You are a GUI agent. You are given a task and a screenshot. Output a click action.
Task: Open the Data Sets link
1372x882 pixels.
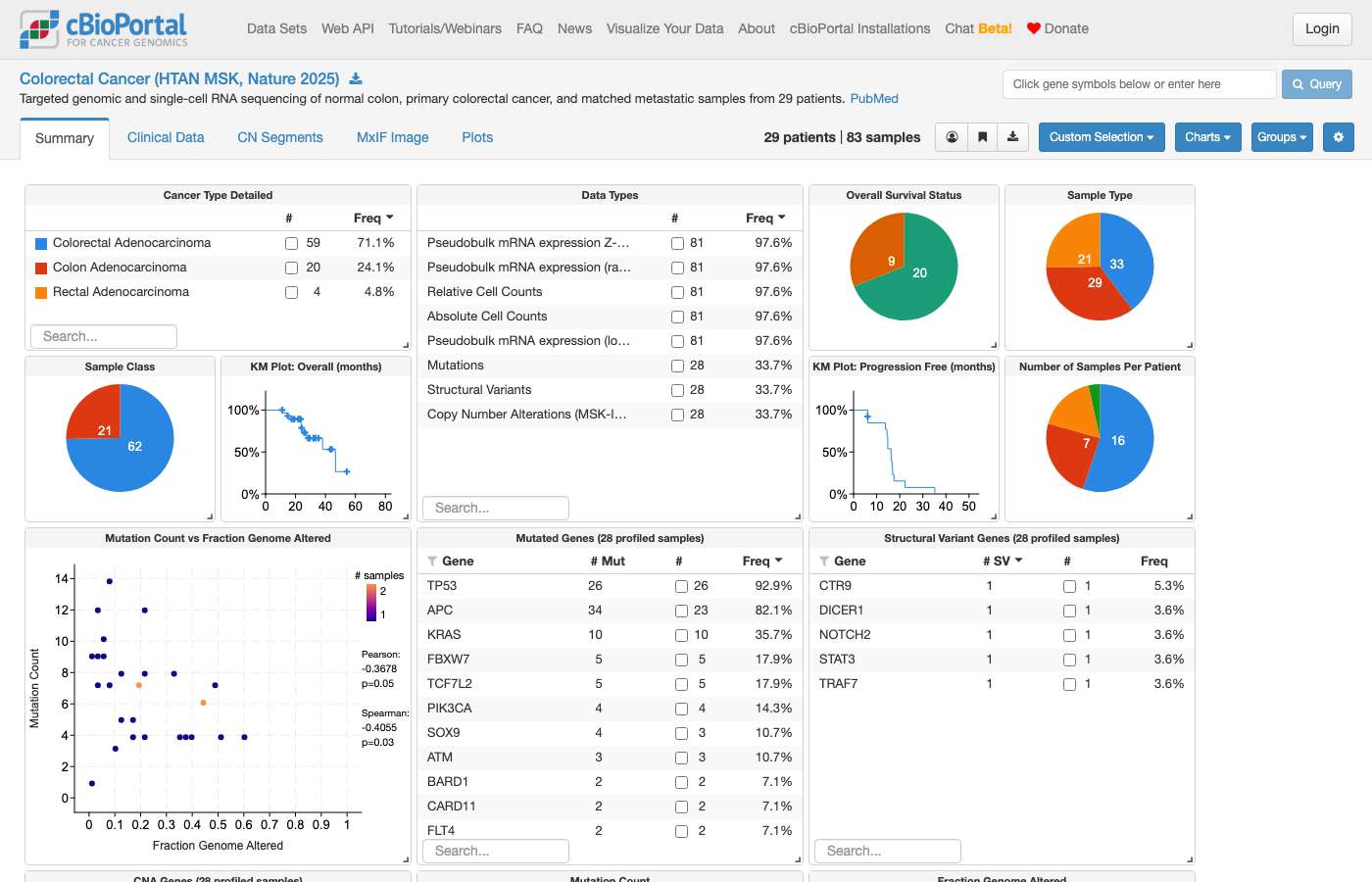[276, 28]
